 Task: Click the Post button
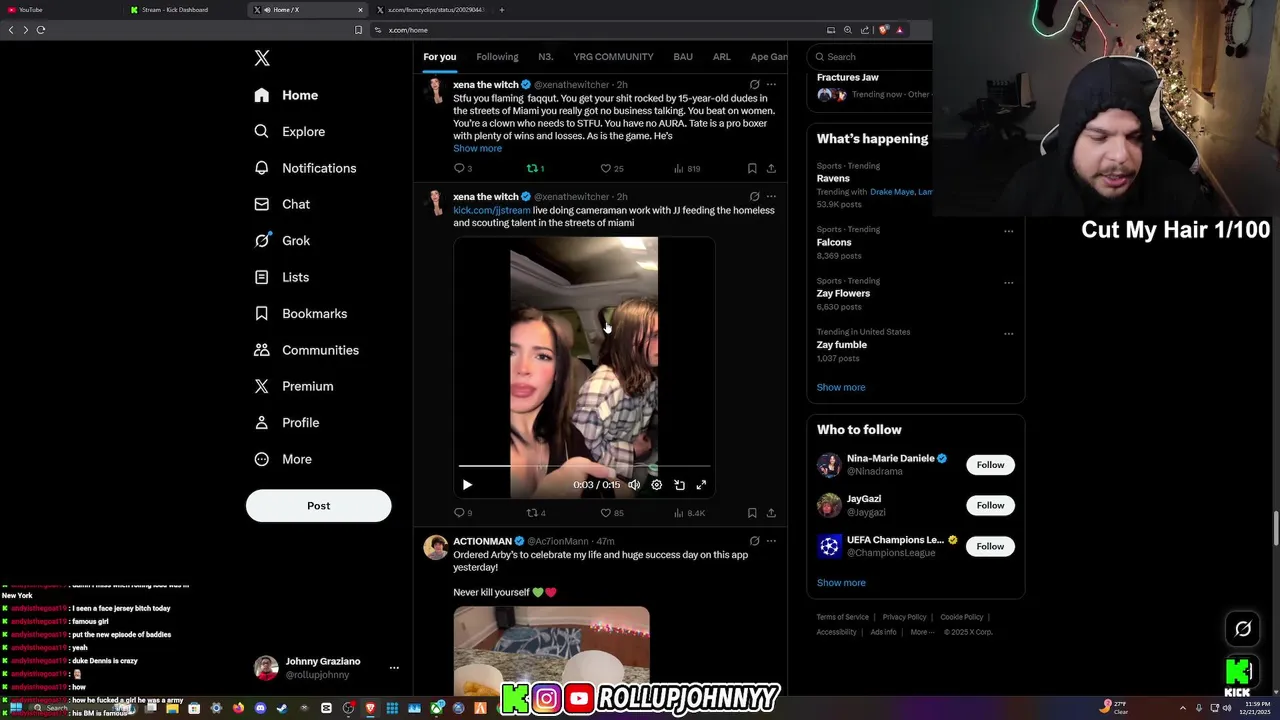pyautogui.click(x=318, y=505)
